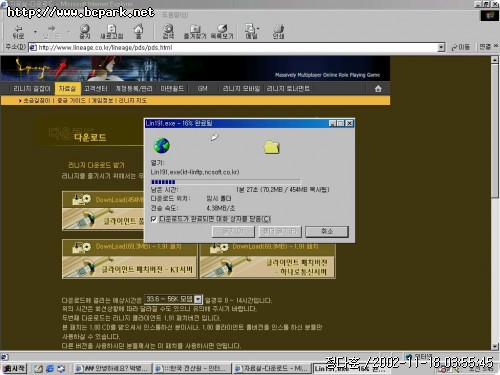Click the page scrollbar down arrow
This screenshot has width=500, height=375.
[x=495, y=347]
